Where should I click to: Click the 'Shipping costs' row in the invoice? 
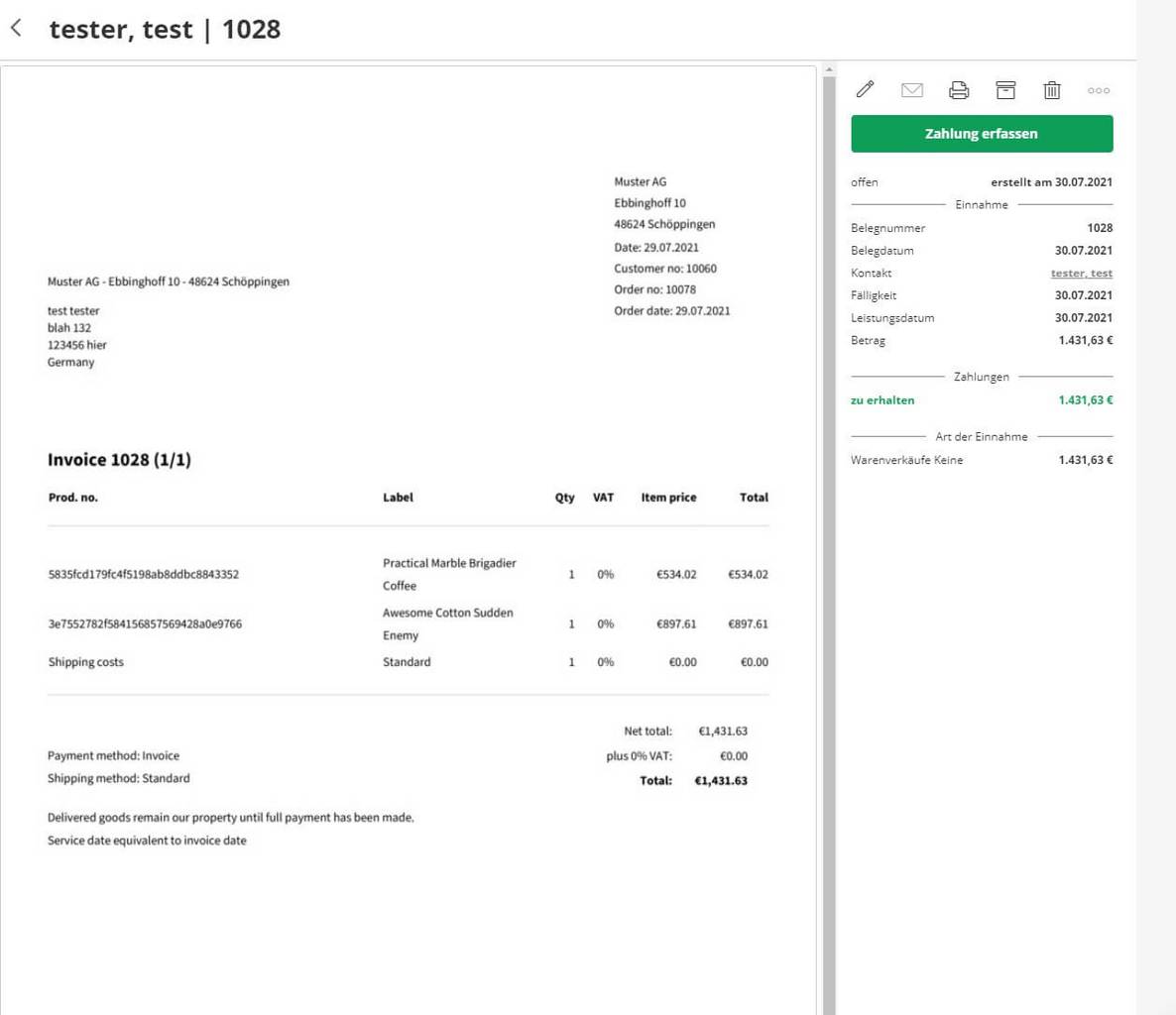(x=86, y=662)
